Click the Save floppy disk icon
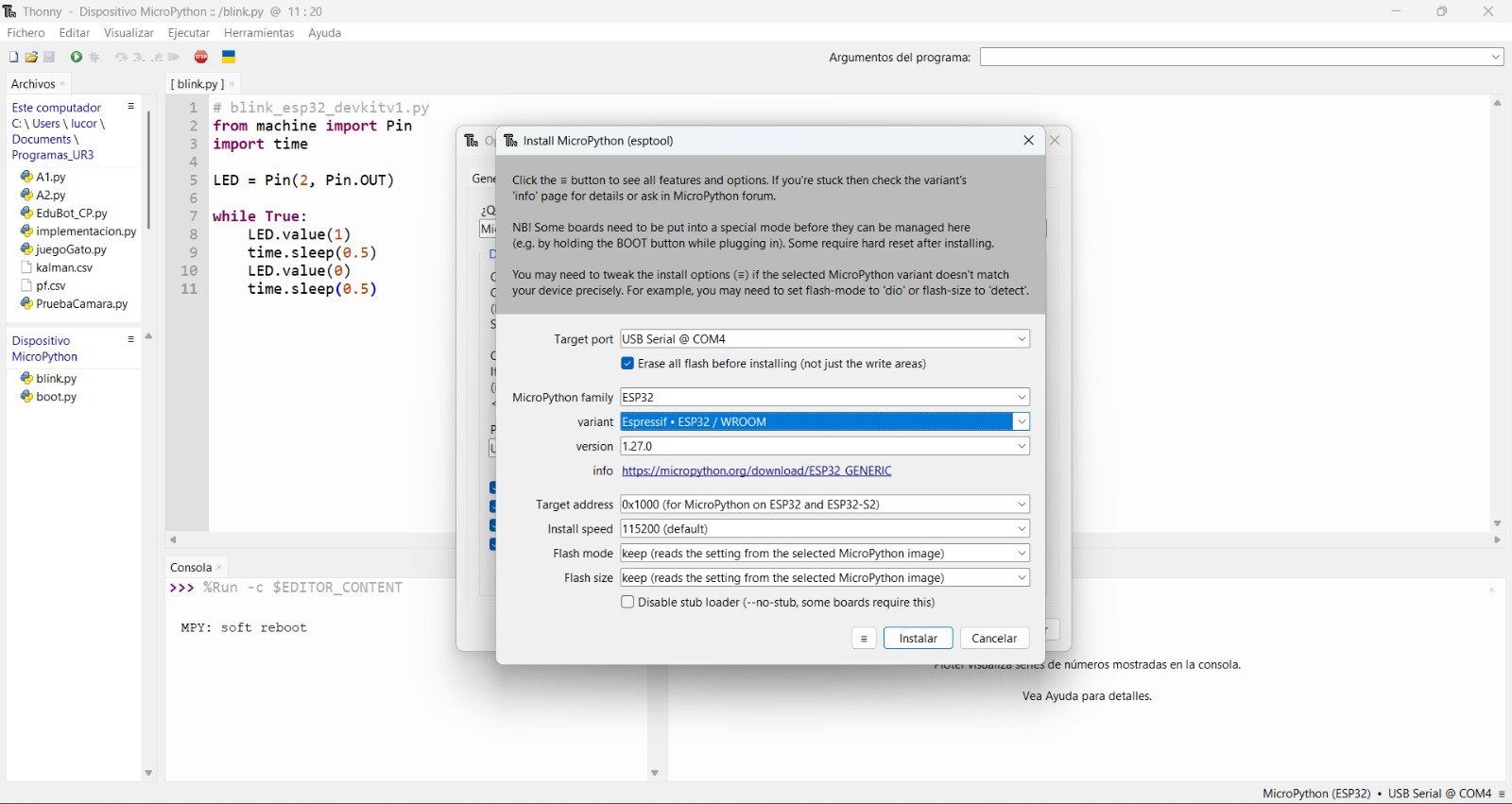Image resolution: width=1512 pixels, height=804 pixels. 50,58
